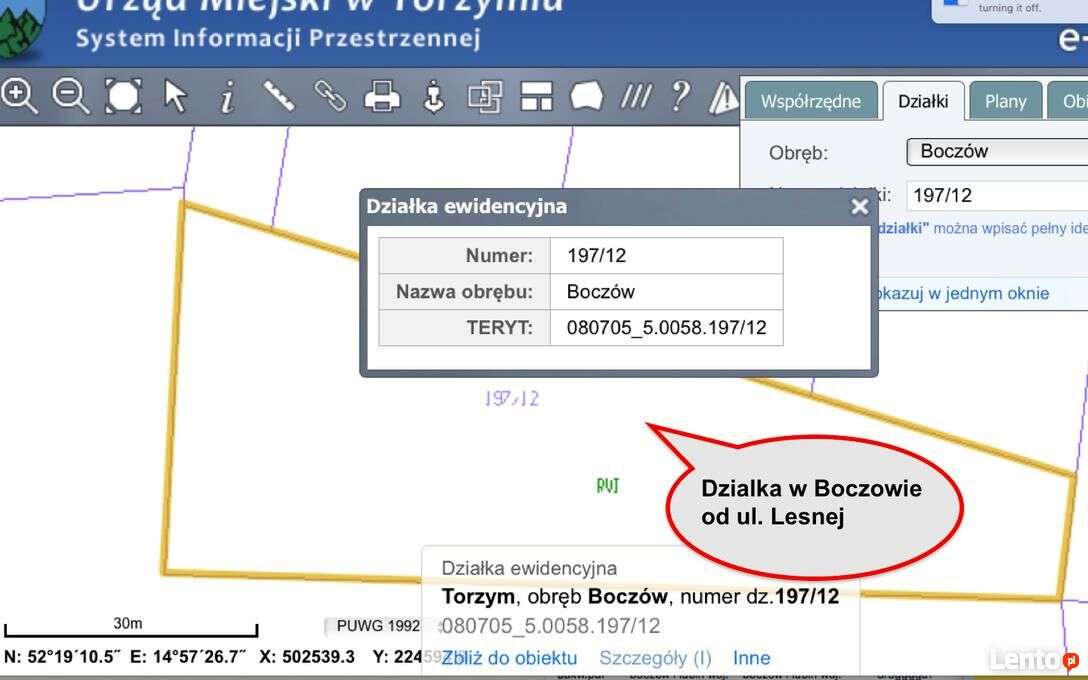This screenshot has height=680, width=1088.
Task: Open help with question mark icon
Action: pos(681,96)
